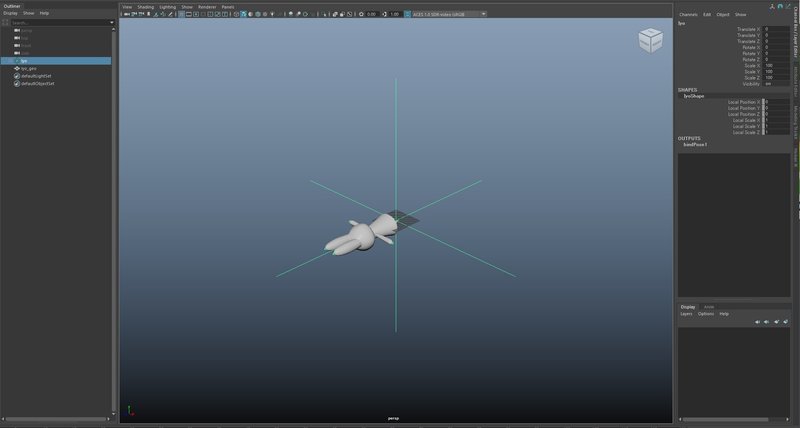This screenshot has width=800, height=428.
Task: Click the bindPose1 output node
Action: coord(695,144)
